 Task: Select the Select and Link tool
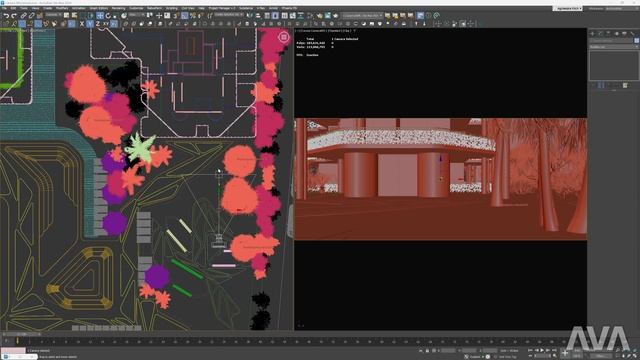[23, 16]
